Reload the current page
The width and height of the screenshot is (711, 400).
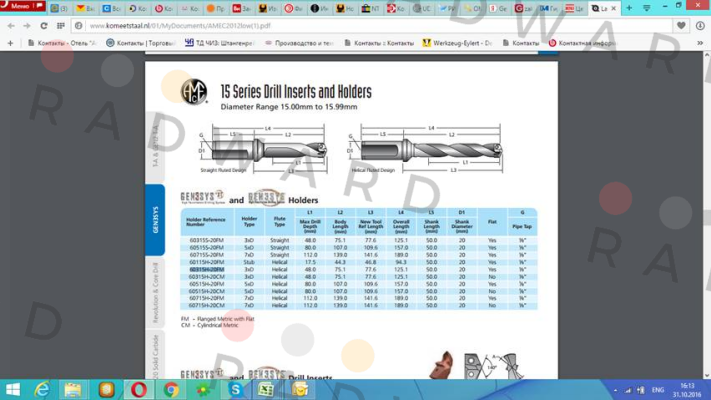44,26
